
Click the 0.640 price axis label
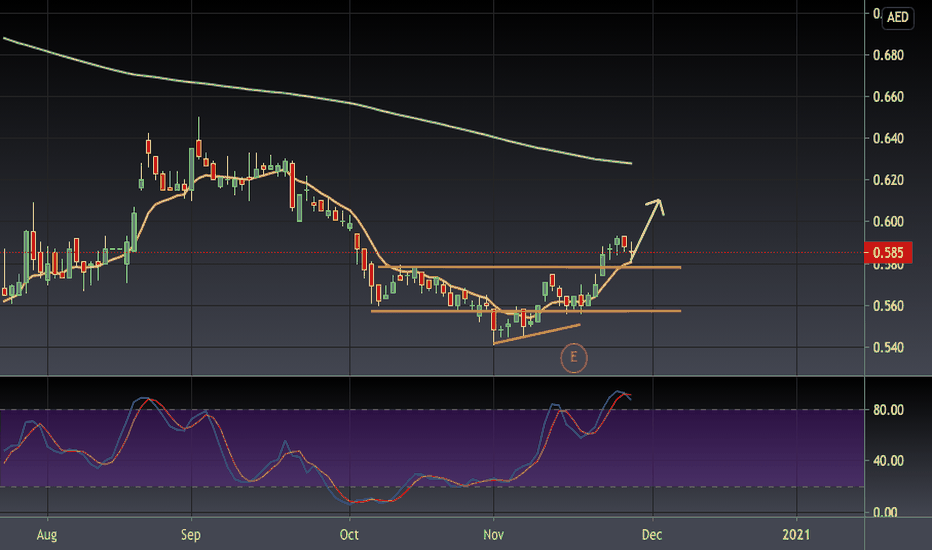point(888,139)
